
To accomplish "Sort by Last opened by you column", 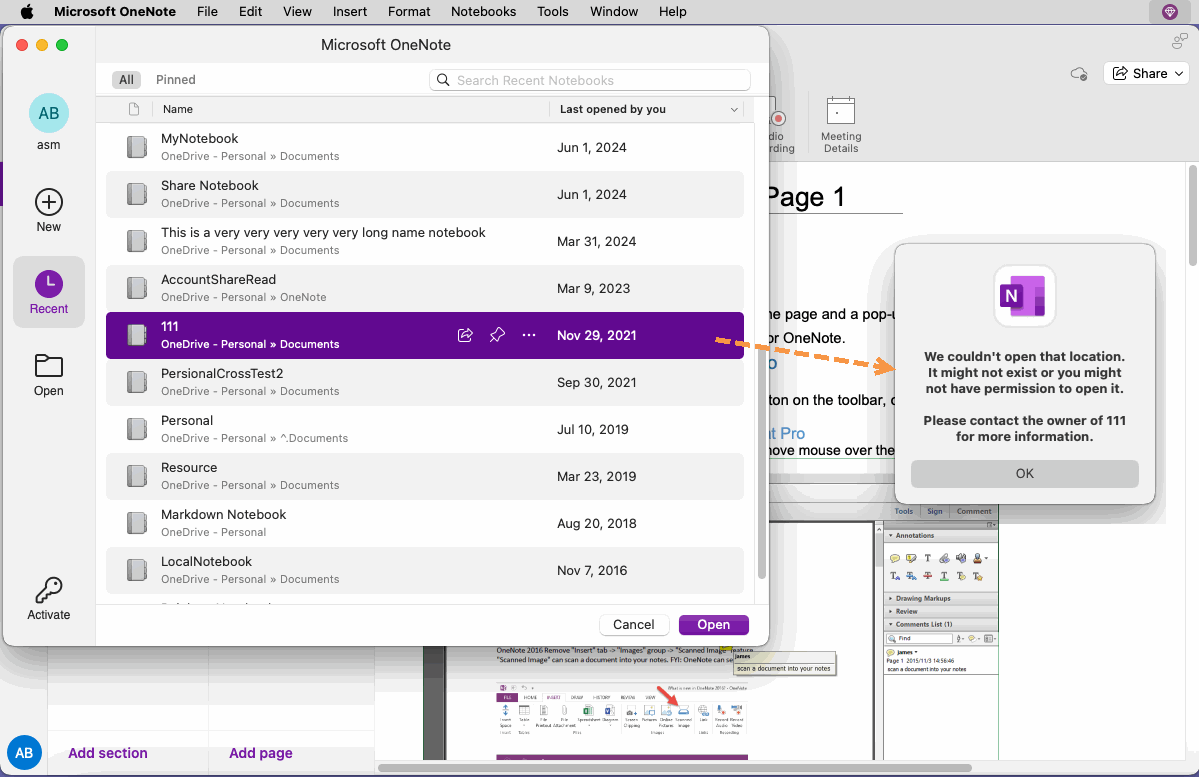I will pyautogui.click(x=647, y=109).
